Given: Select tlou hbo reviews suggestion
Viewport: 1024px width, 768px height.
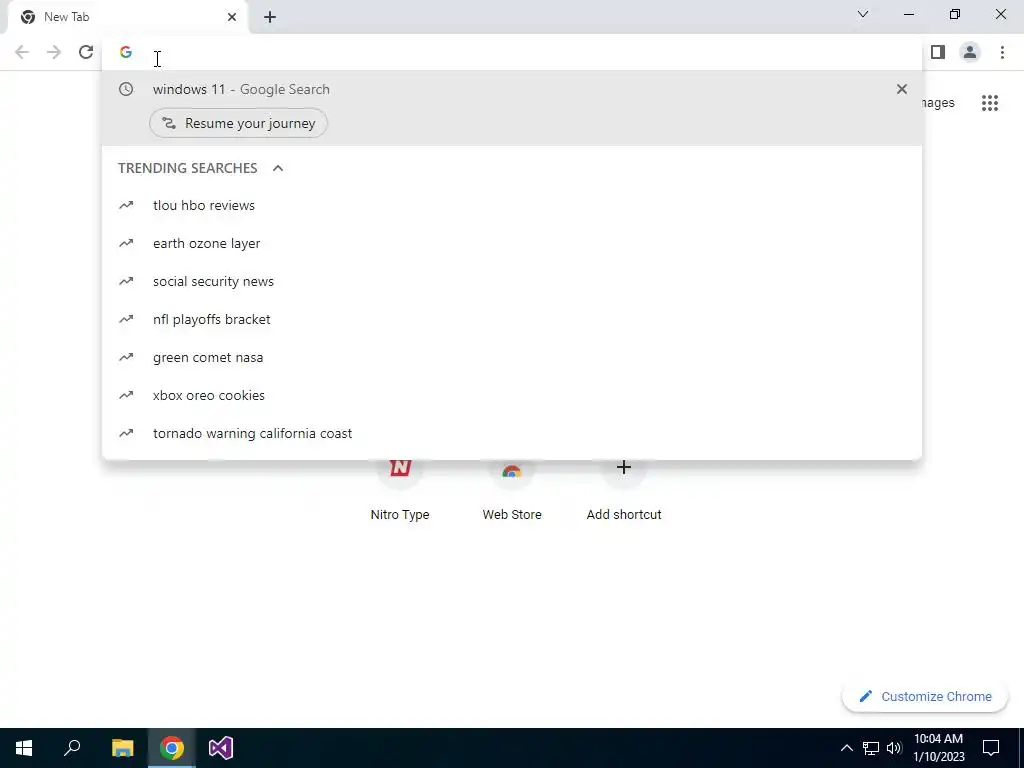Looking at the screenshot, I should pyautogui.click(x=512, y=205).
